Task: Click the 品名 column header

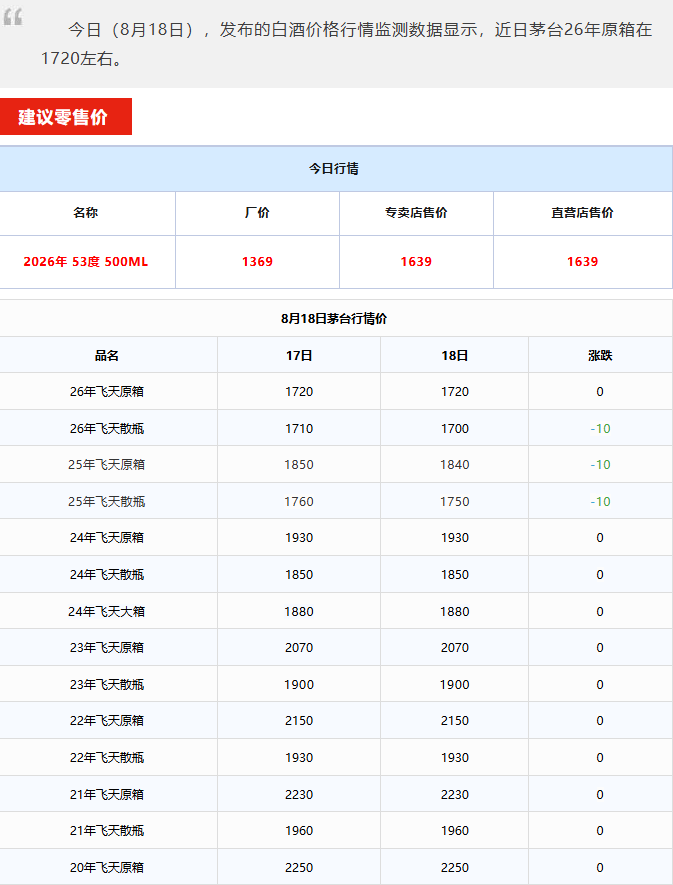Action: click(x=107, y=356)
